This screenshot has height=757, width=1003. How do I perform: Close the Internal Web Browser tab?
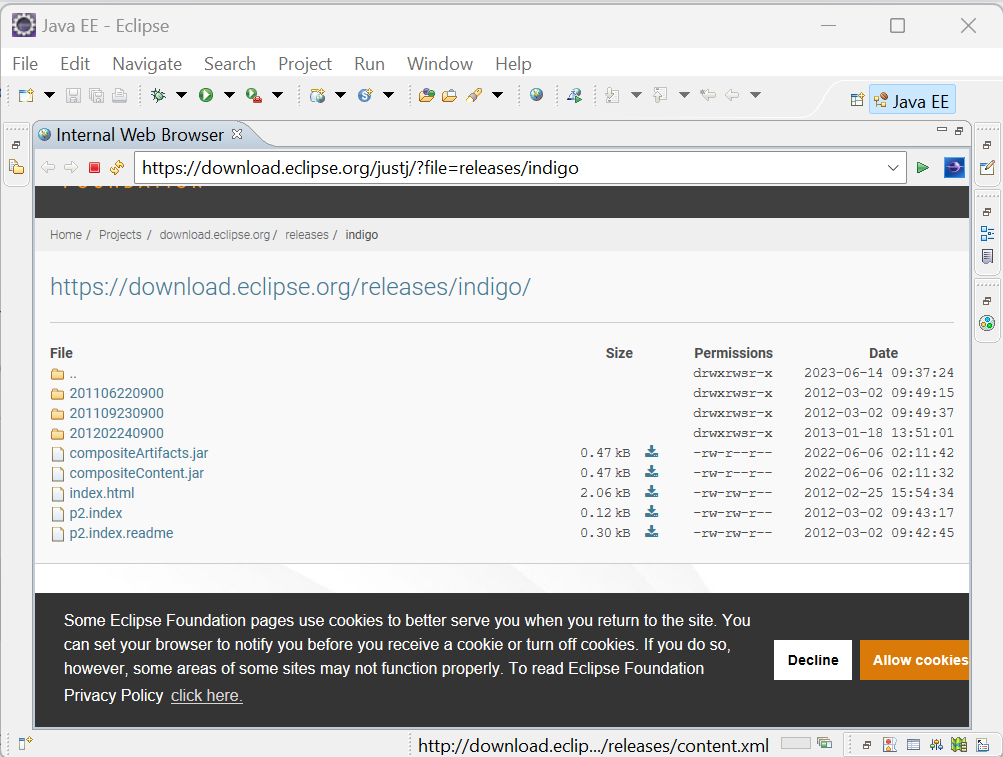point(237,134)
